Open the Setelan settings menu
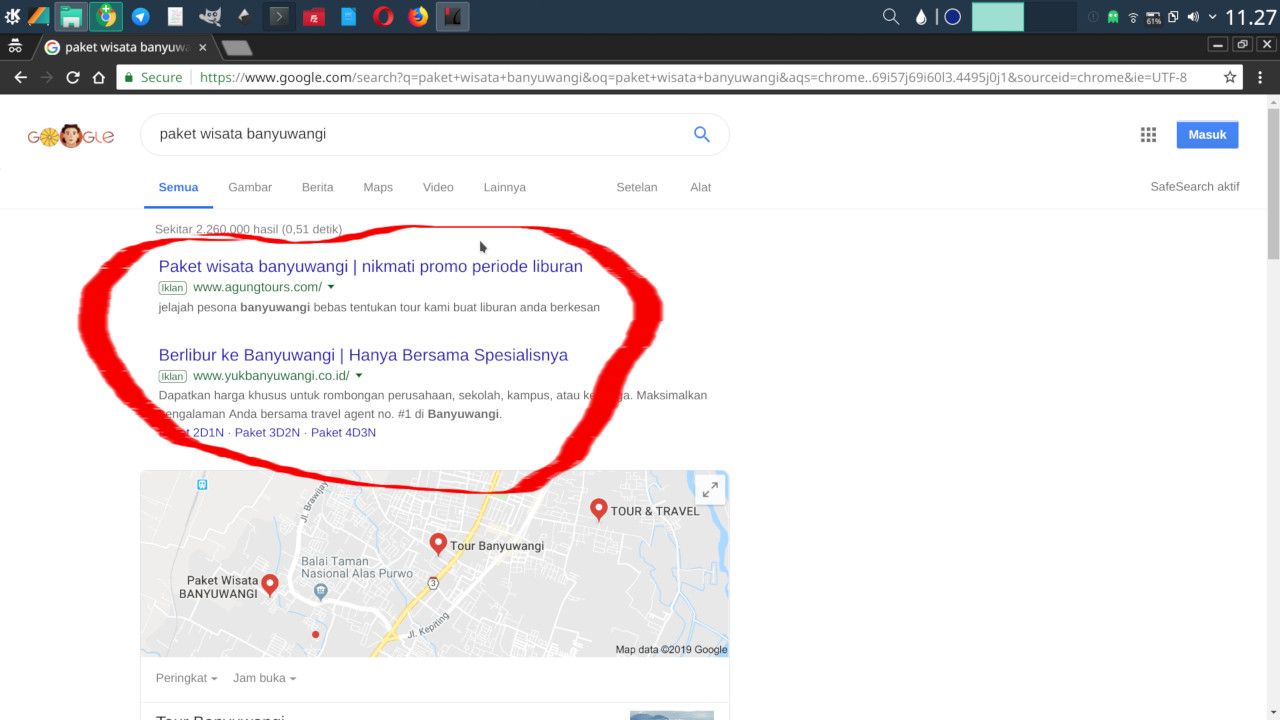 click(637, 187)
